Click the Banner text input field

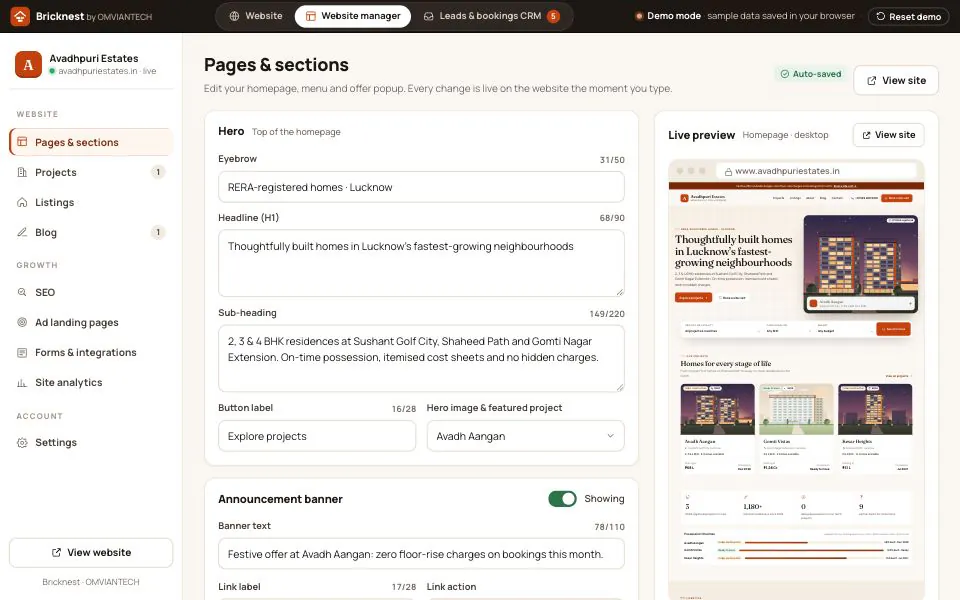coord(421,554)
